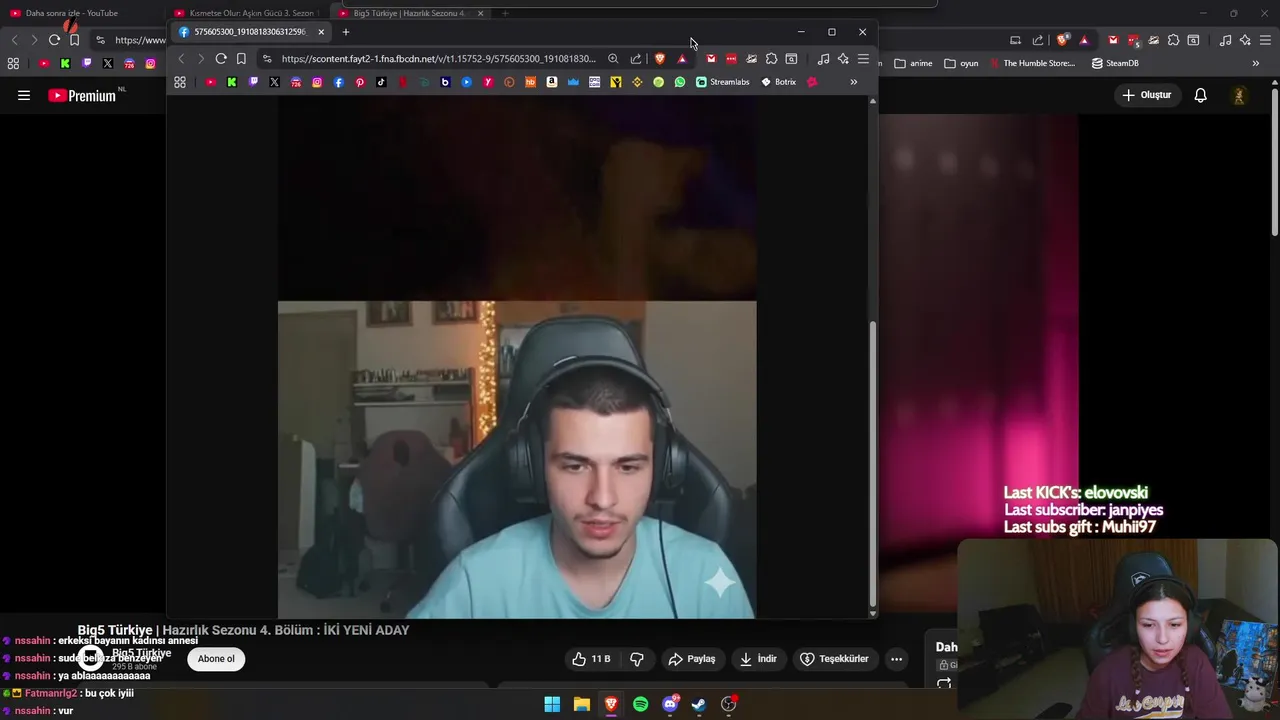Expand hidden bookmarks chevron in back window
The width and height of the screenshot is (1280, 720).
[x=1256, y=63]
